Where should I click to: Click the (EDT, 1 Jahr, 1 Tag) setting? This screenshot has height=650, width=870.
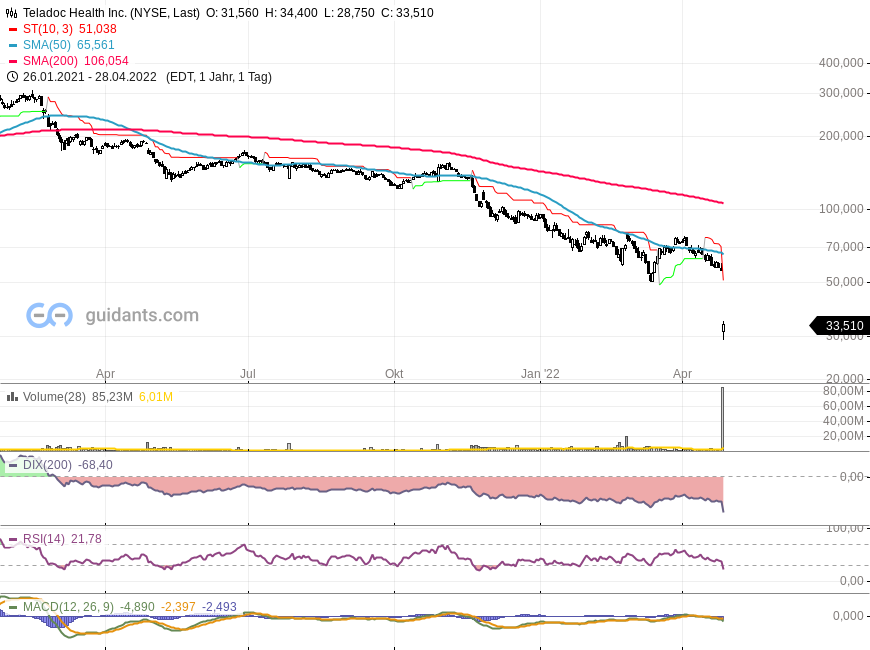click(x=219, y=77)
